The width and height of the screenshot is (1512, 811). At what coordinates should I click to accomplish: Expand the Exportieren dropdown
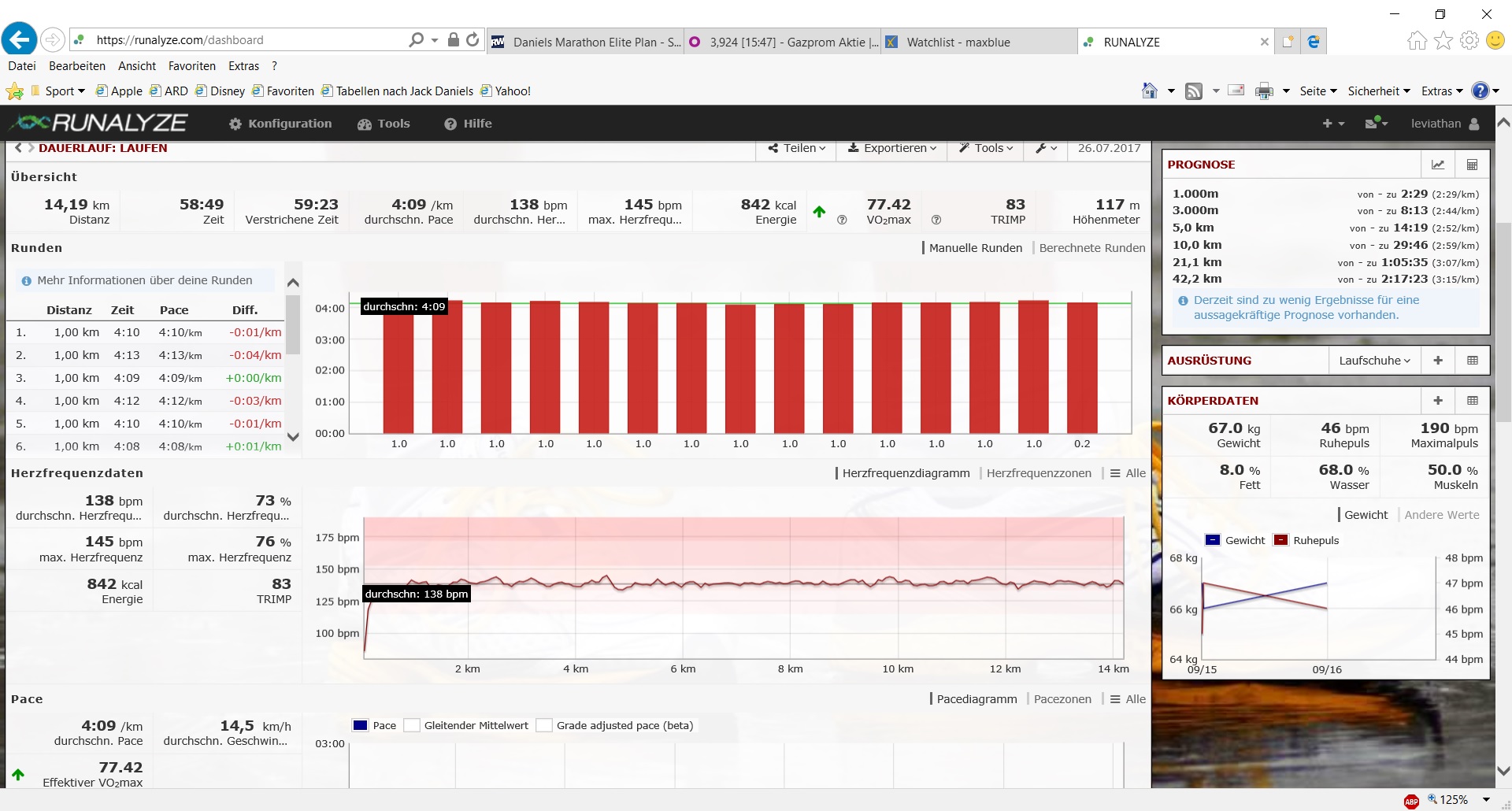pos(892,148)
